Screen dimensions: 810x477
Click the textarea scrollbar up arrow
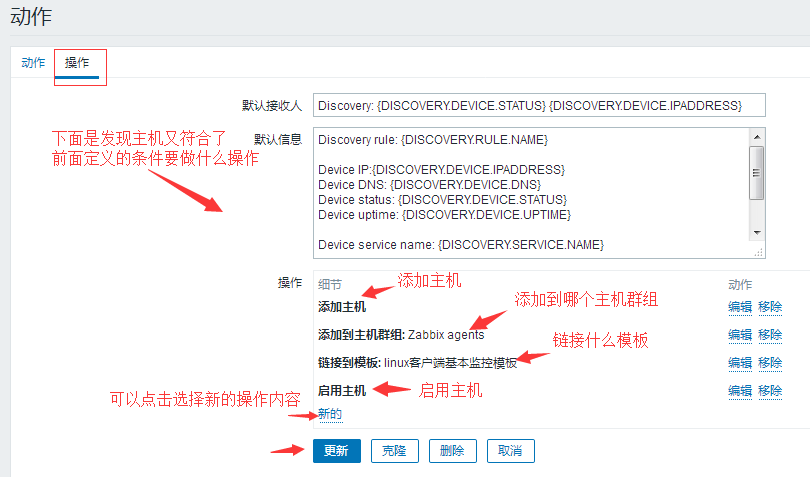[x=757, y=137]
